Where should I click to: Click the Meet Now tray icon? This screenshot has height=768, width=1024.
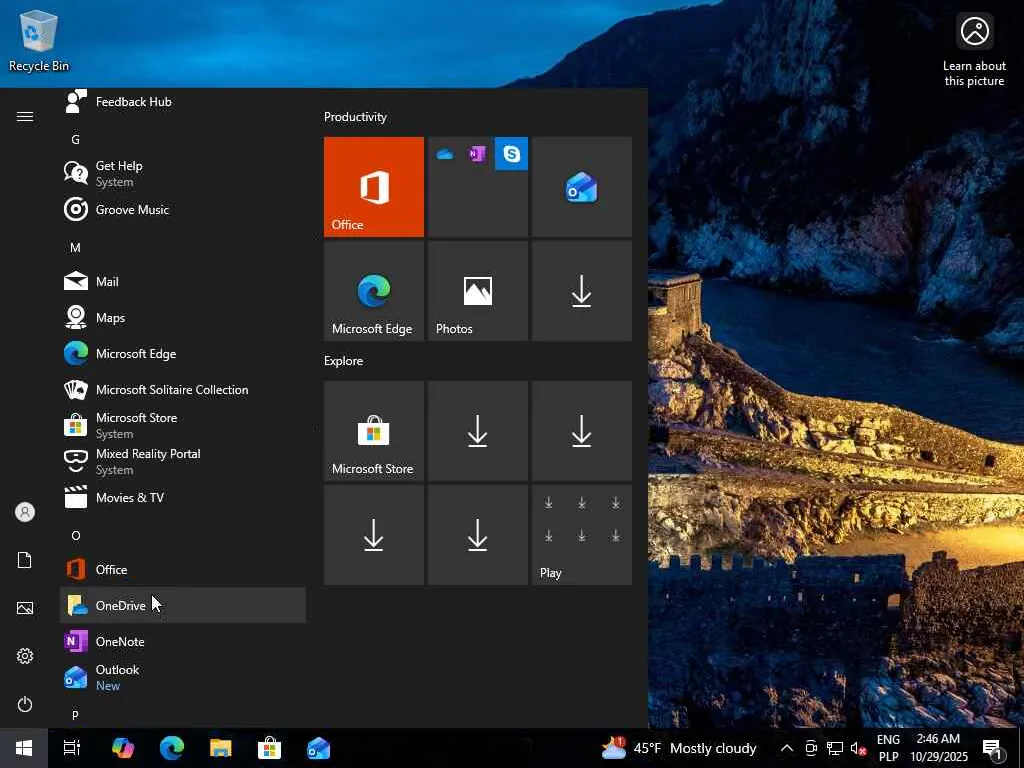pos(810,748)
